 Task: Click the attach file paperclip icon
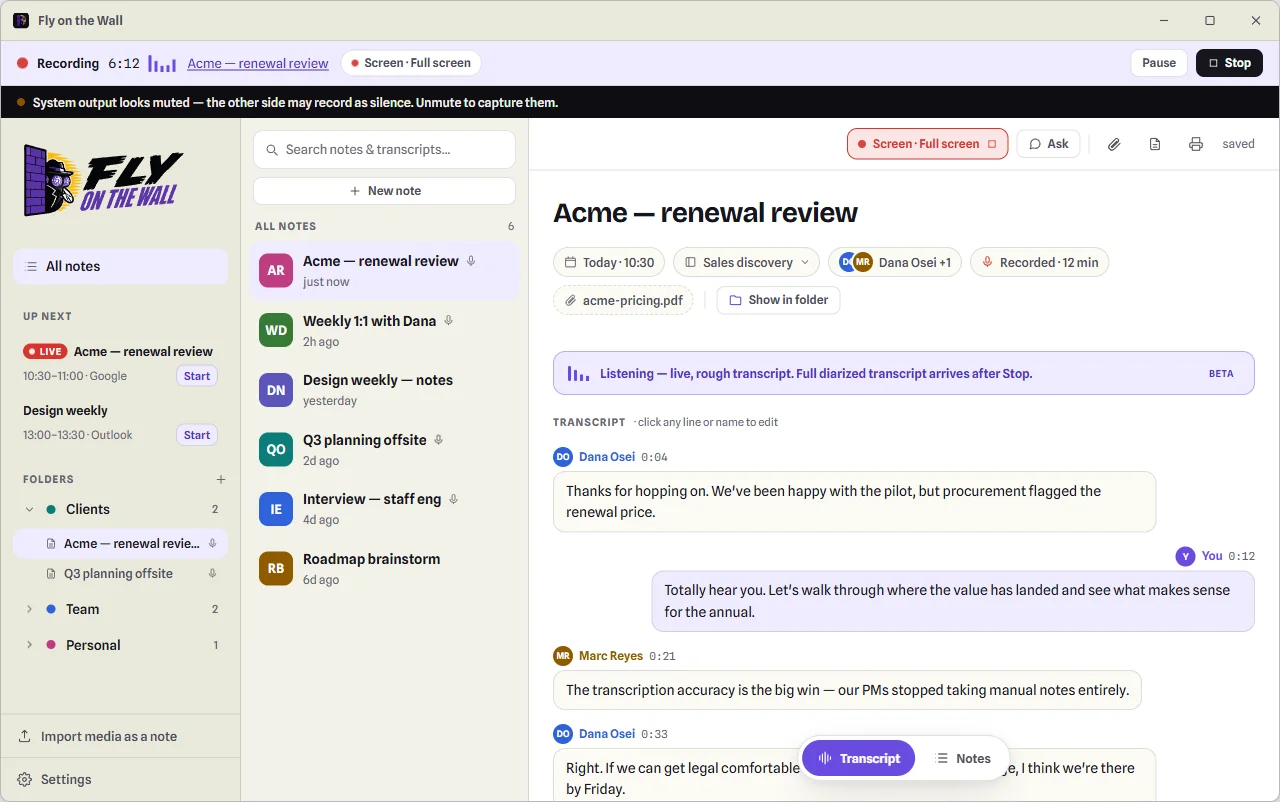pyautogui.click(x=1114, y=144)
